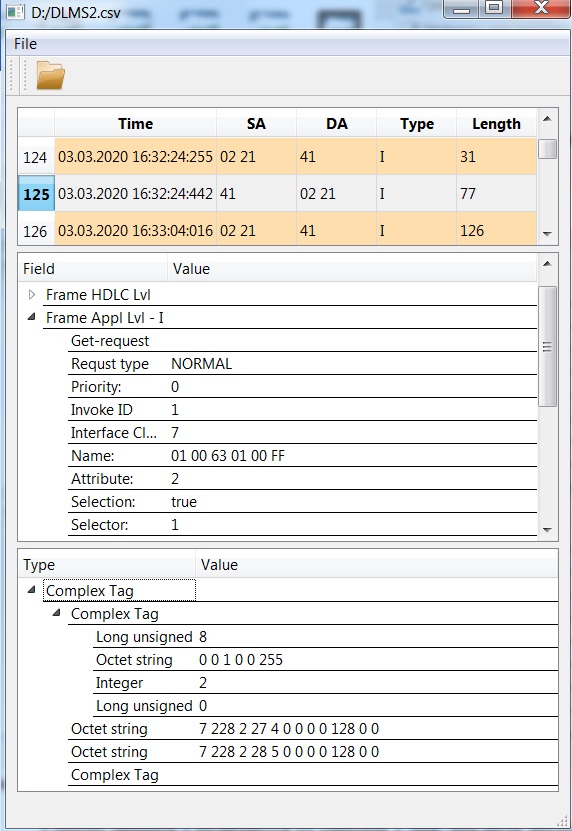Minimize the DLMS2.csv window
572x831 pixels.
pyautogui.click(x=461, y=9)
